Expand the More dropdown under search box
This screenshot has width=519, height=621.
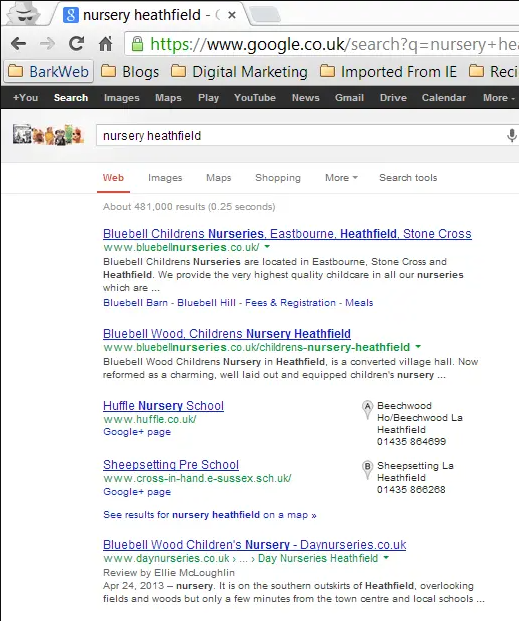(x=341, y=178)
